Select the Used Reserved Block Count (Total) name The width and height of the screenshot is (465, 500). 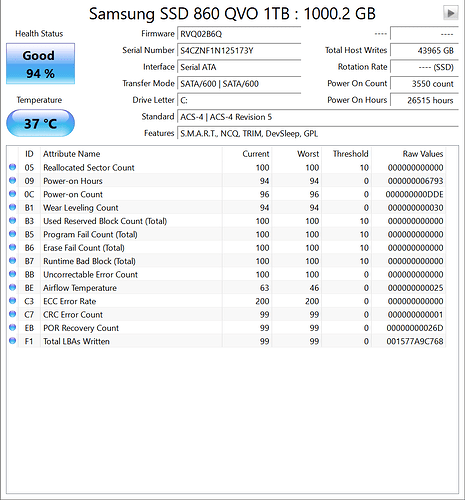coord(105,221)
